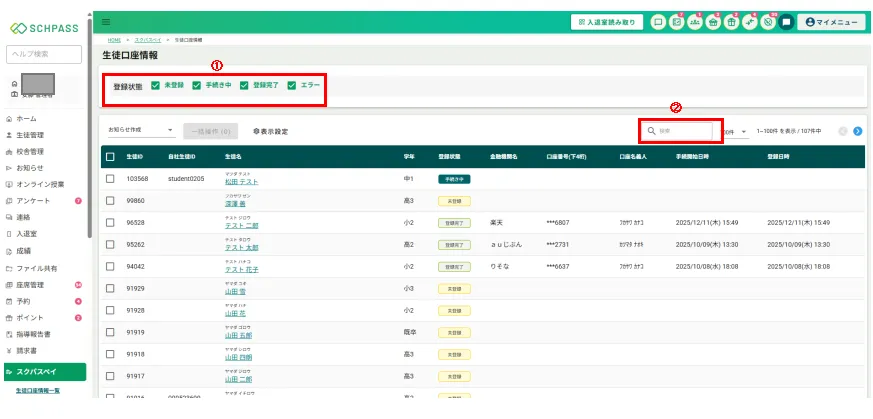Expand the rows-per-page dropdown
The height and width of the screenshot is (419, 873).
point(735,131)
